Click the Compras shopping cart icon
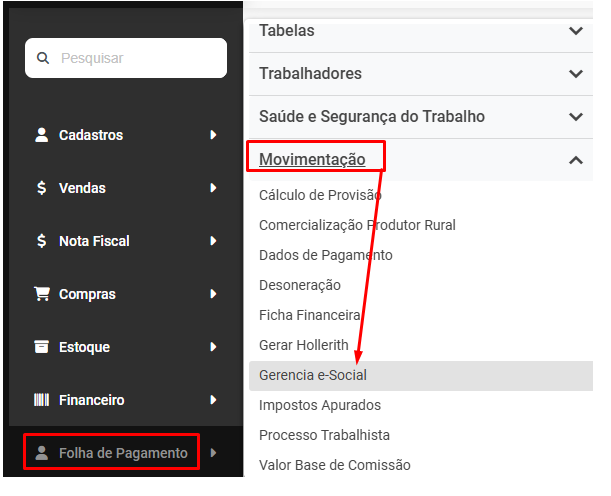This screenshot has height=496, width=611. 42,294
